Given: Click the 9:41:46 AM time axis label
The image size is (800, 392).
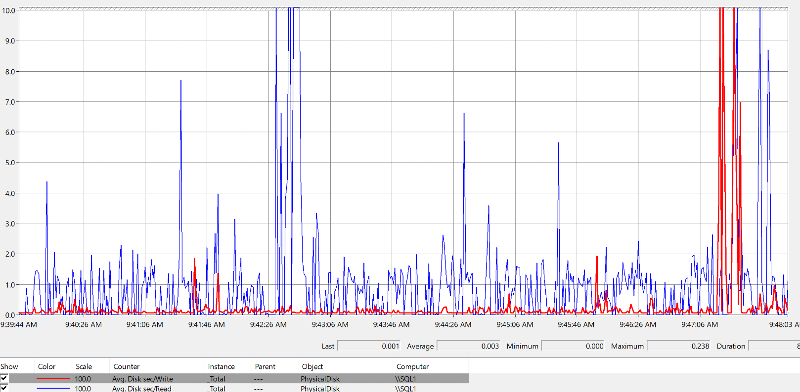Looking at the screenshot, I should (x=206, y=324).
